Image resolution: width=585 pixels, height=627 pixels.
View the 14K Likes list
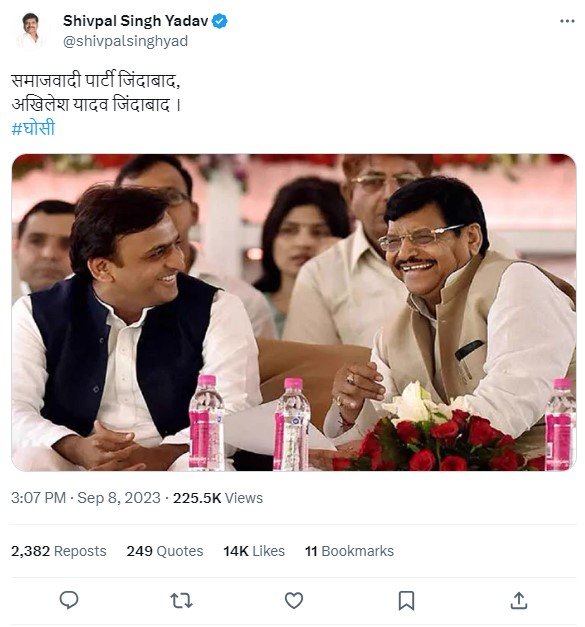pyautogui.click(x=254, y=551)
